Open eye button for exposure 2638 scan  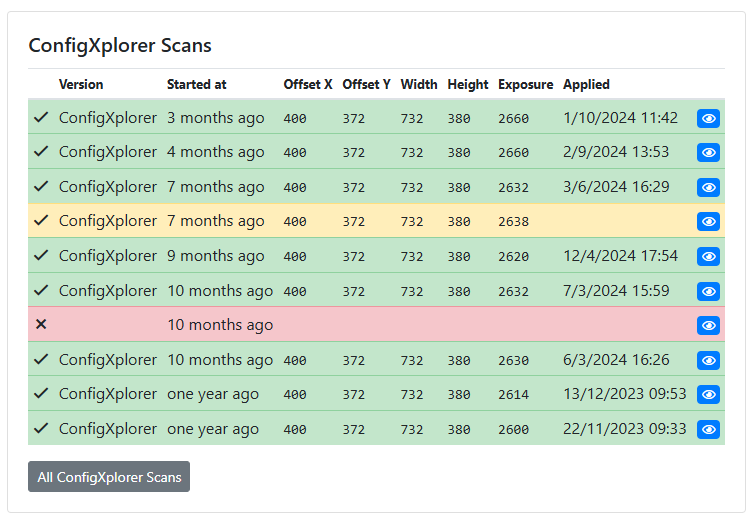(708, 221)
